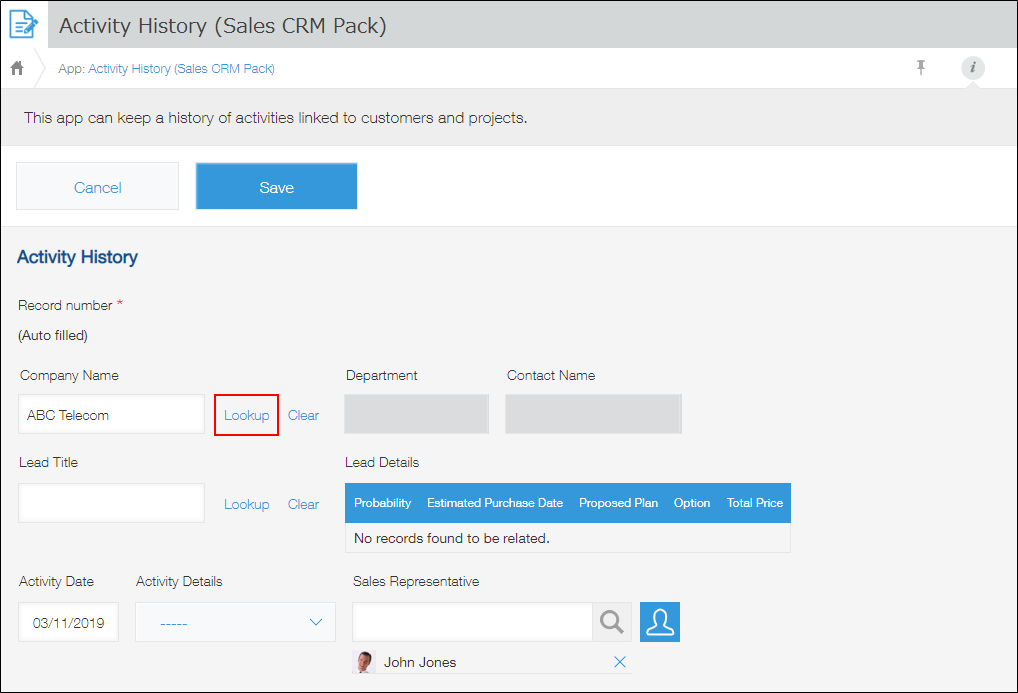Click the Proposed Plan column header
This screenshot has height=693, width=1018.
pyautogui.click(x=618, y=503)
